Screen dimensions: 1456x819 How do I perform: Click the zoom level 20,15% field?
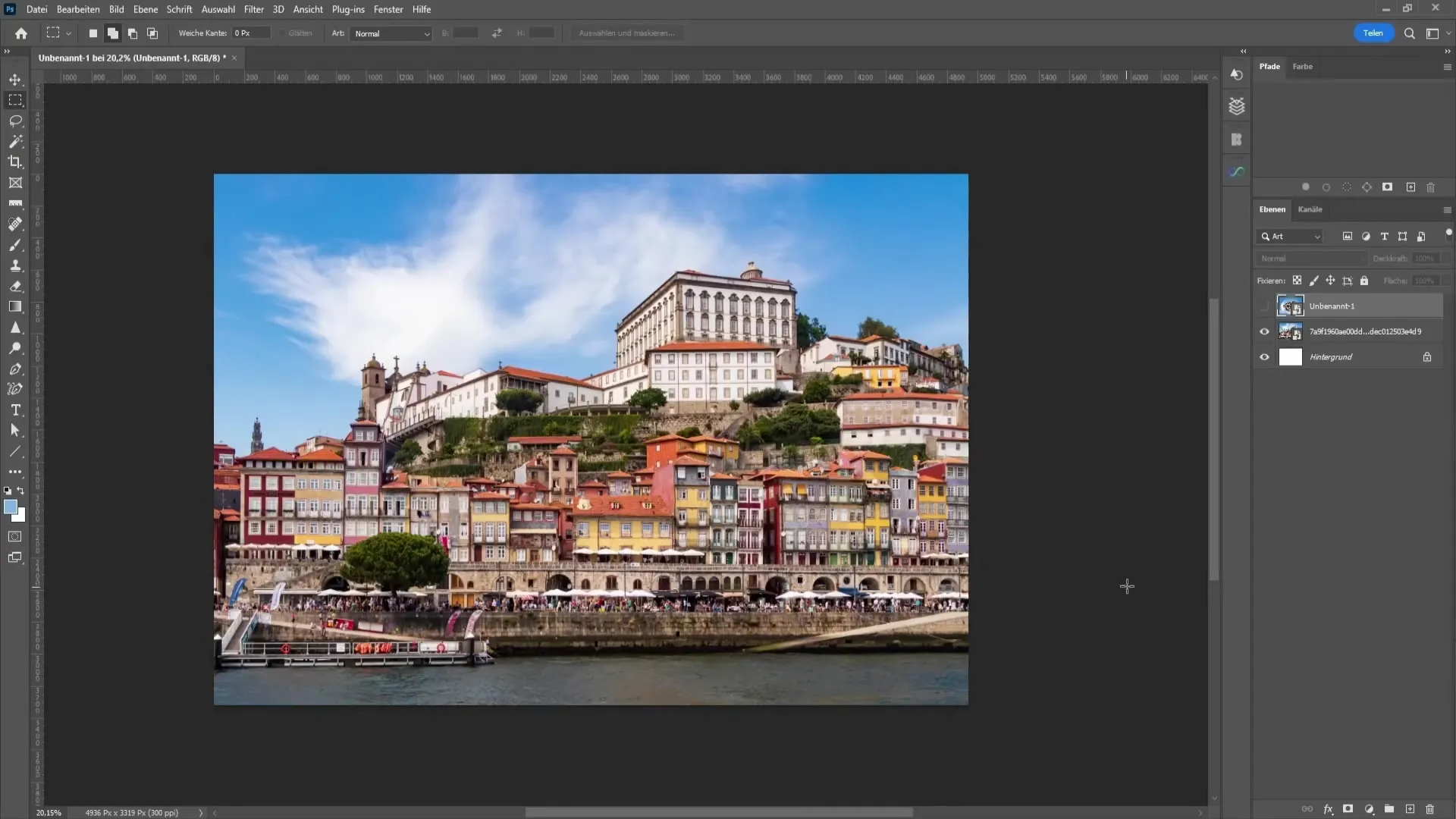(x=49, y=813)
